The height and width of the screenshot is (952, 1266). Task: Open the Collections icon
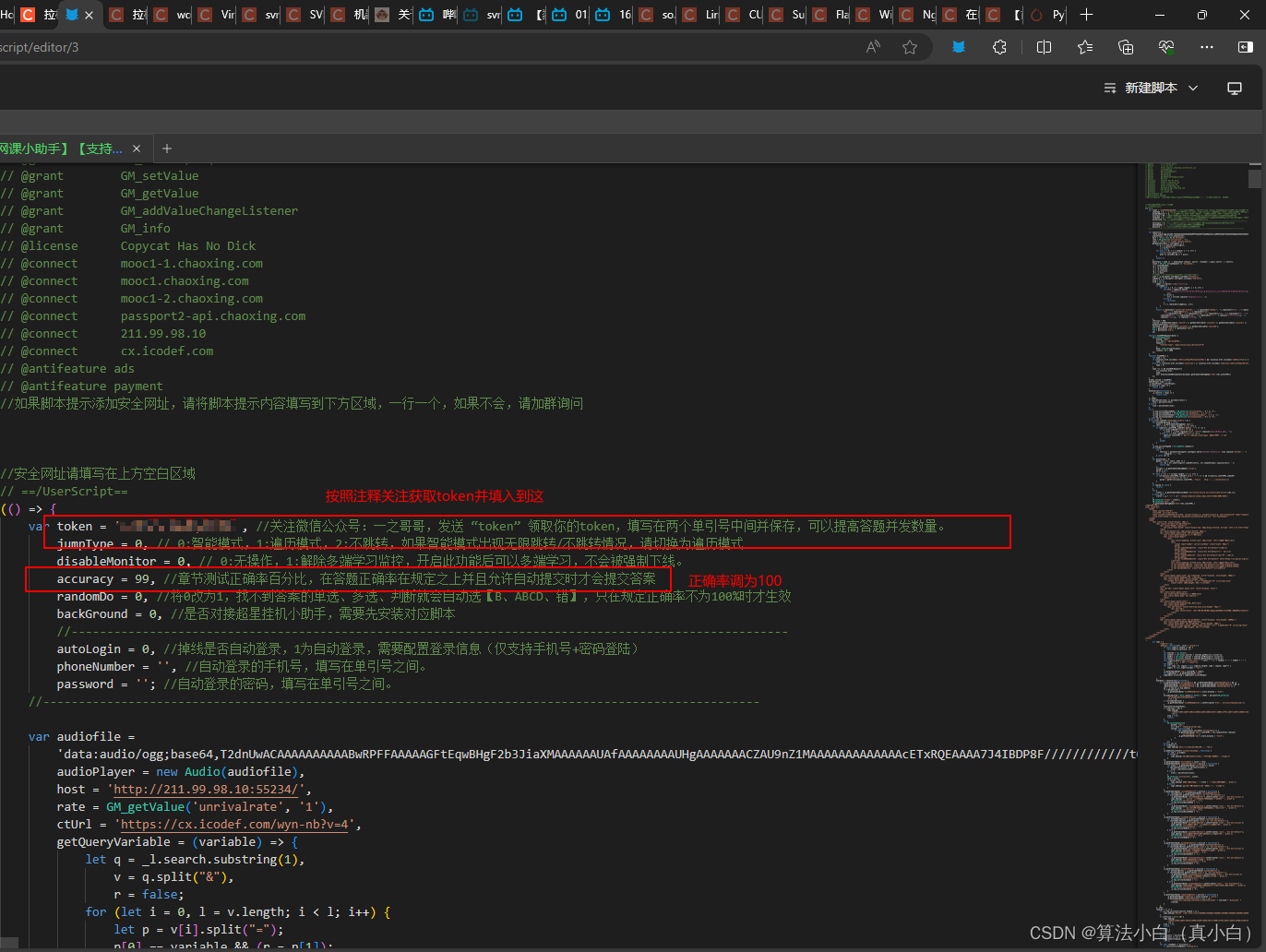pyautogui.click(x=1125, y=47)
